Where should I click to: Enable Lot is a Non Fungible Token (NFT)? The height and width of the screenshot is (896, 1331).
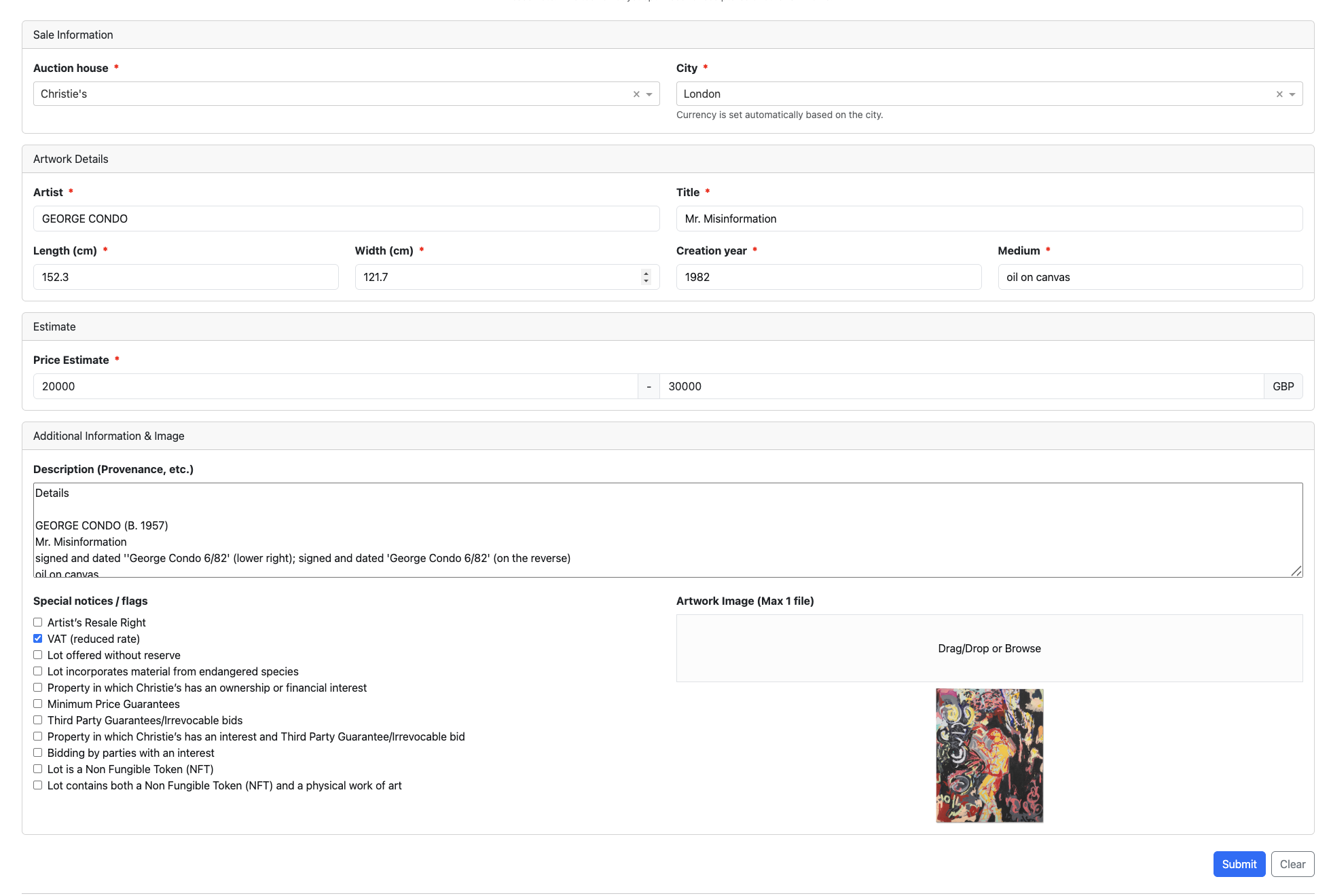point(37,768)
